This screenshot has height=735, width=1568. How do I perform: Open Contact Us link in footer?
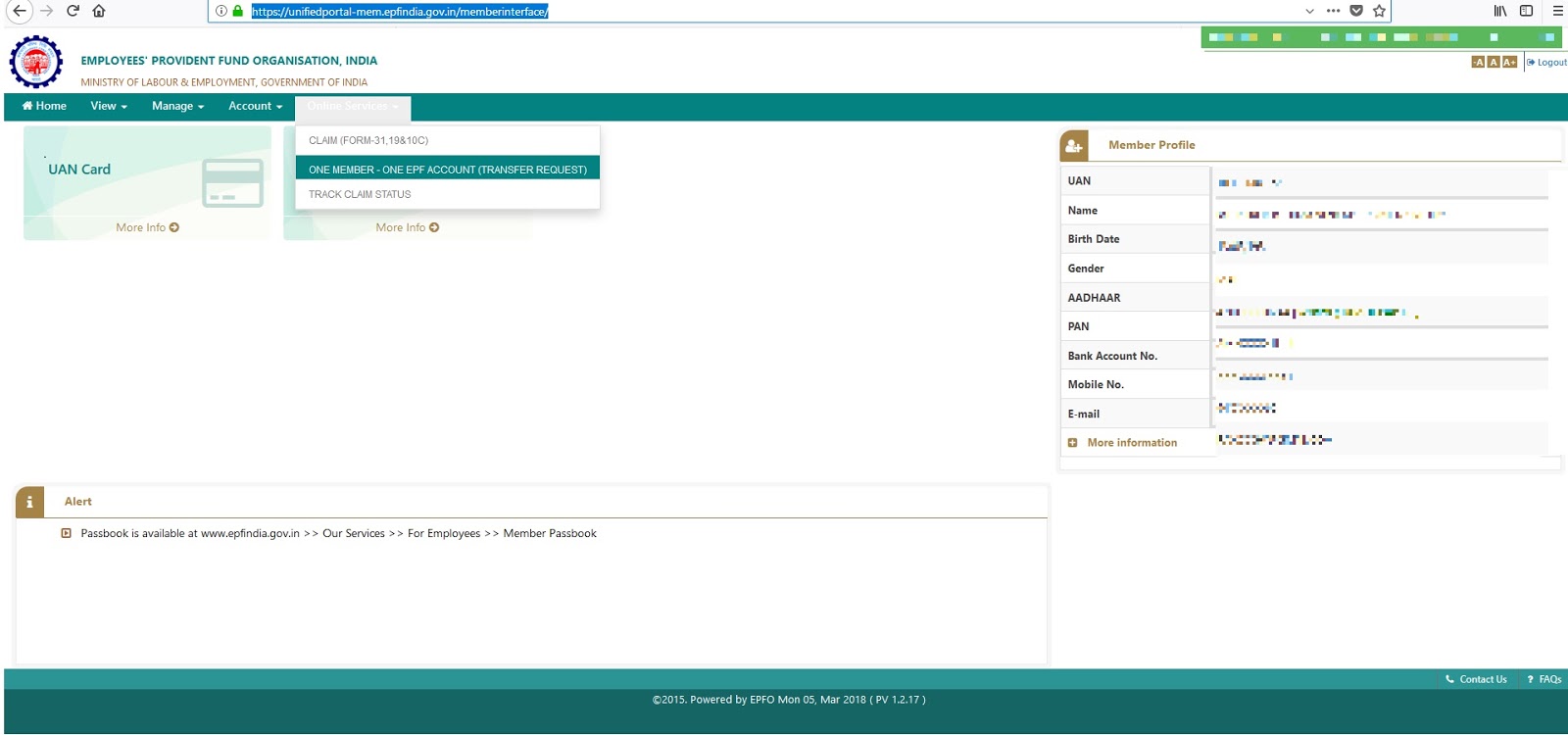[1477, 679]
